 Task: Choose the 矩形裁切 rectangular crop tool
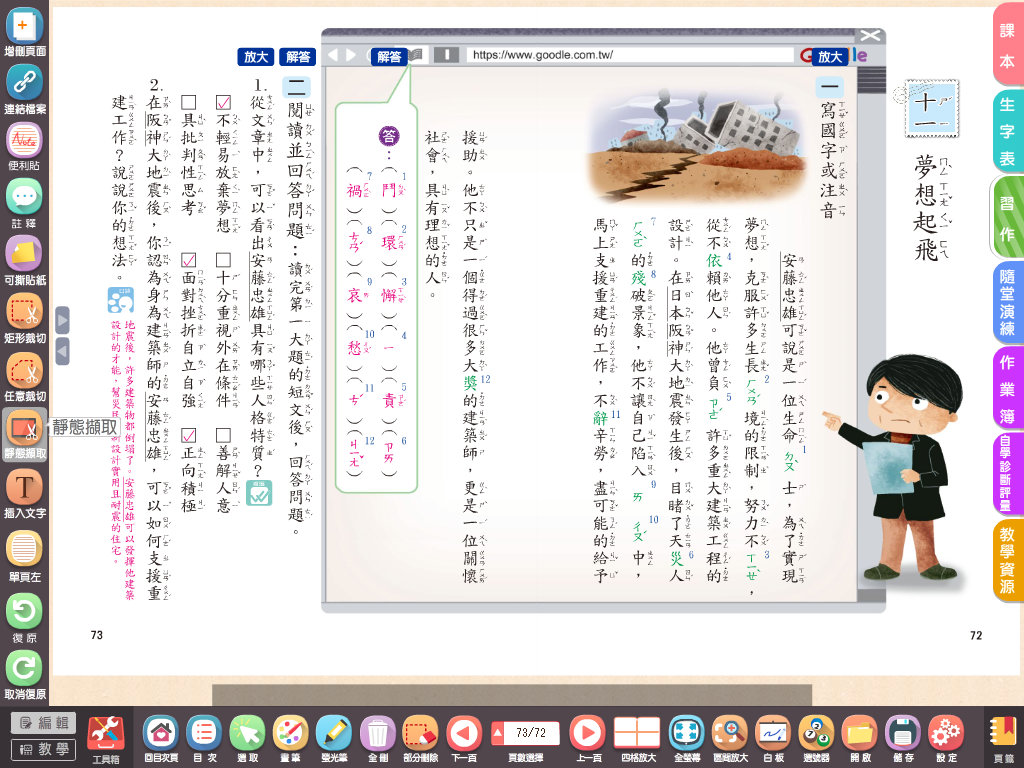click(x=24, y=318)
